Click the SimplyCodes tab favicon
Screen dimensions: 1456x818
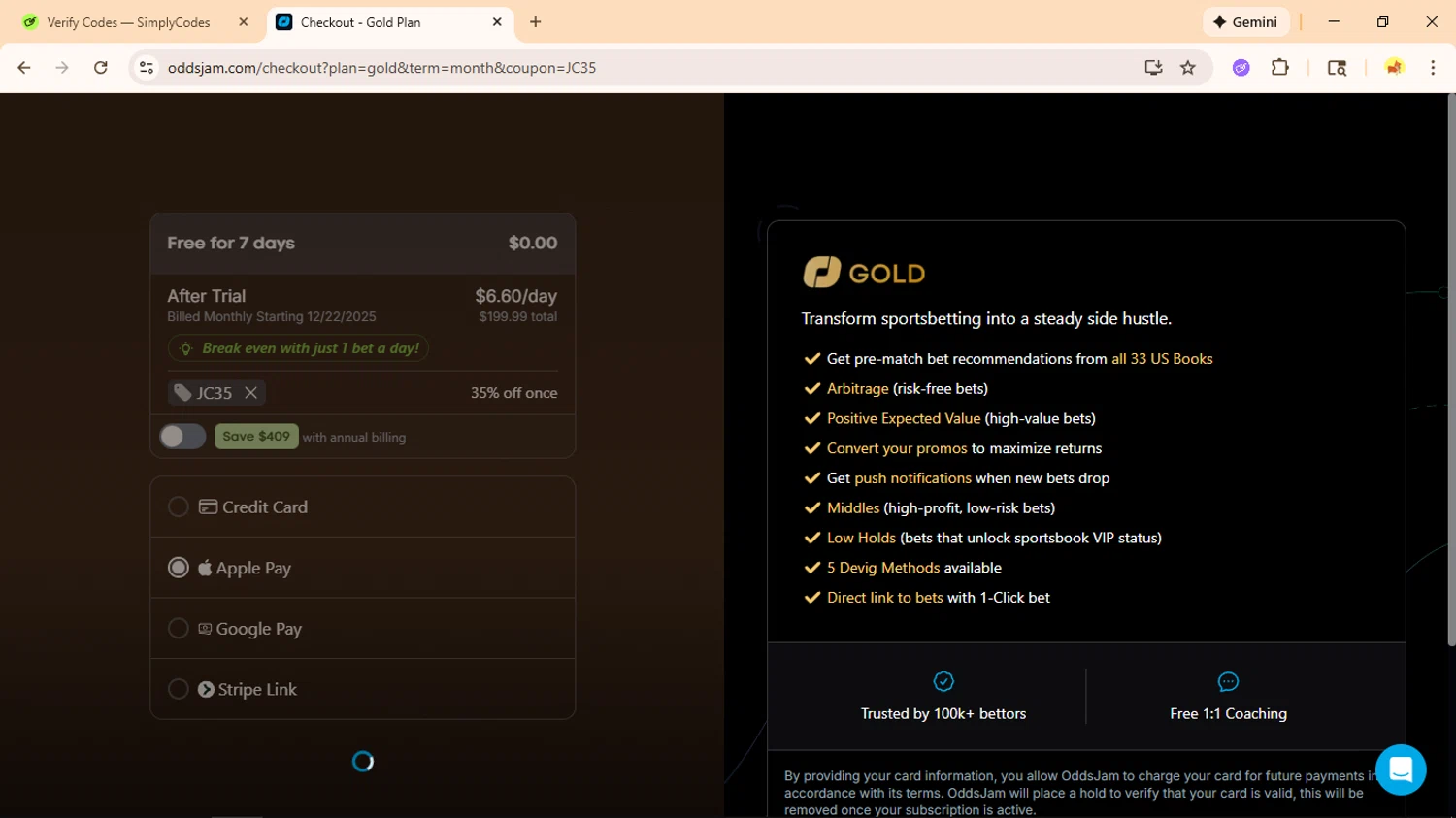click(x=30, y=22)
